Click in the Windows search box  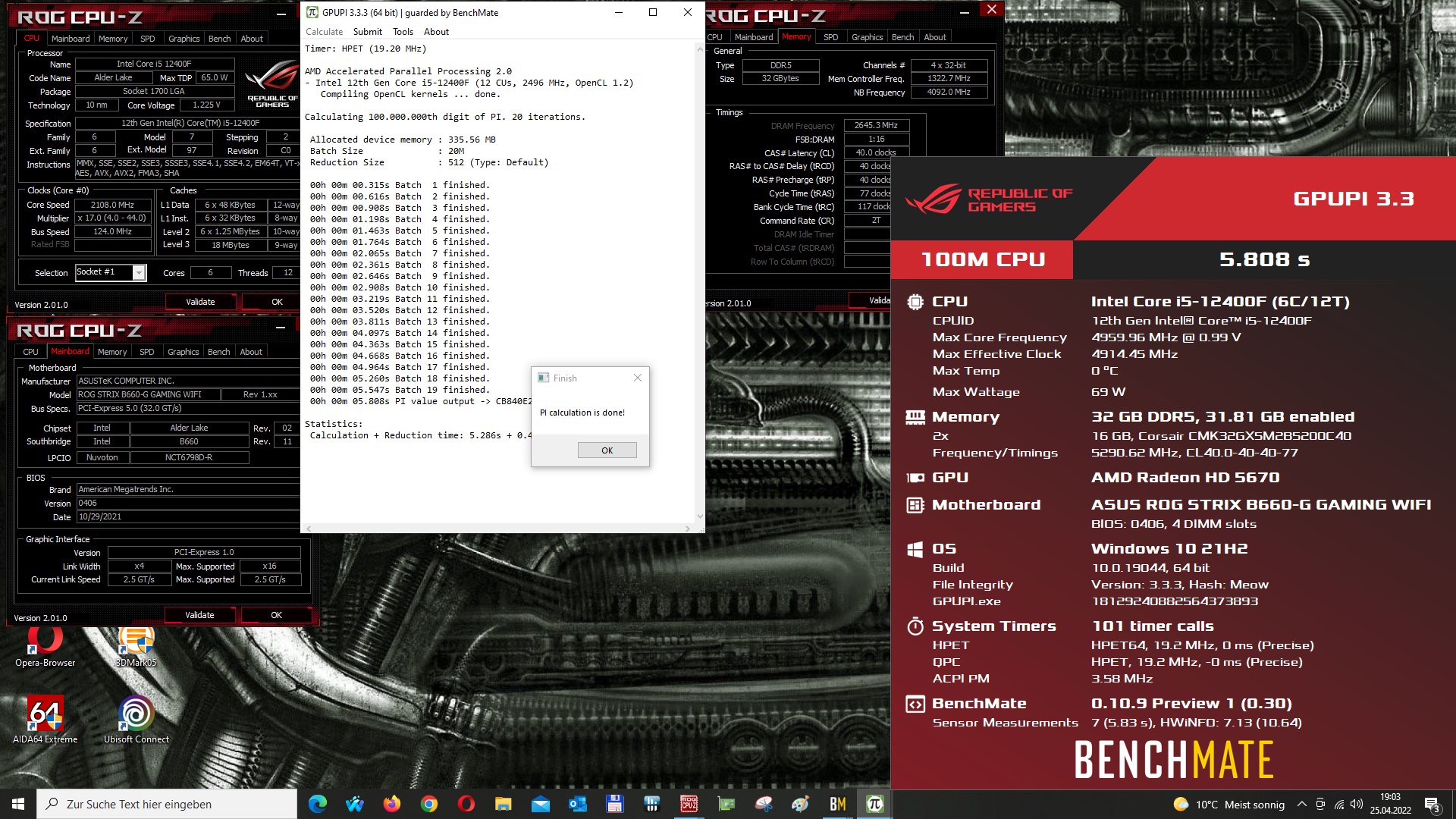(x=167, y=804)
